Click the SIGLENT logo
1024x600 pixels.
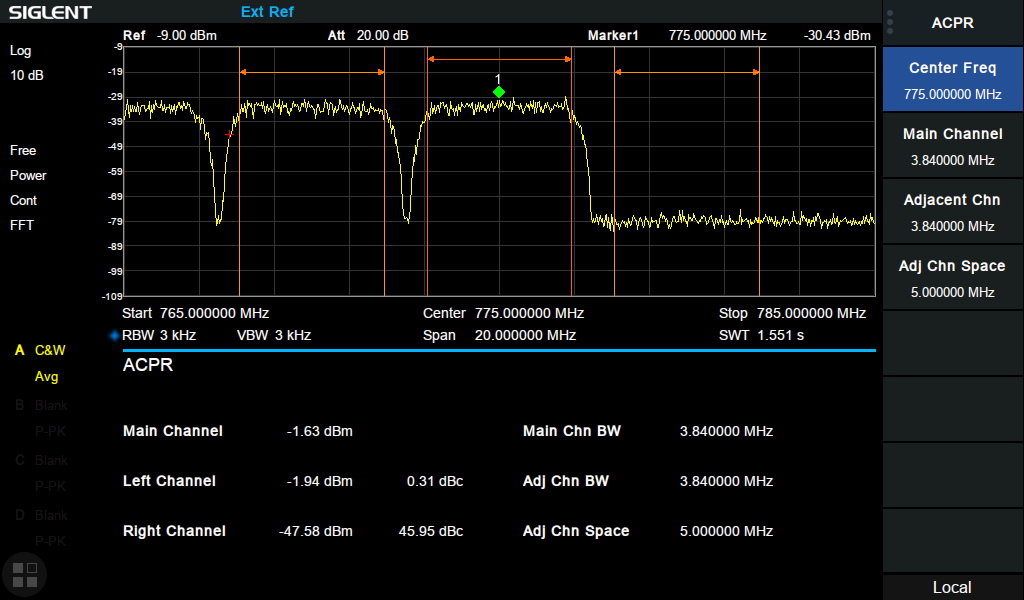[x=50, y=13]
